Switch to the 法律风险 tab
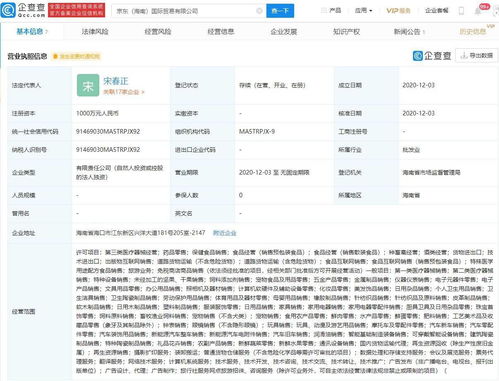This screenshot has height=381, width=499. click(95, 32)
